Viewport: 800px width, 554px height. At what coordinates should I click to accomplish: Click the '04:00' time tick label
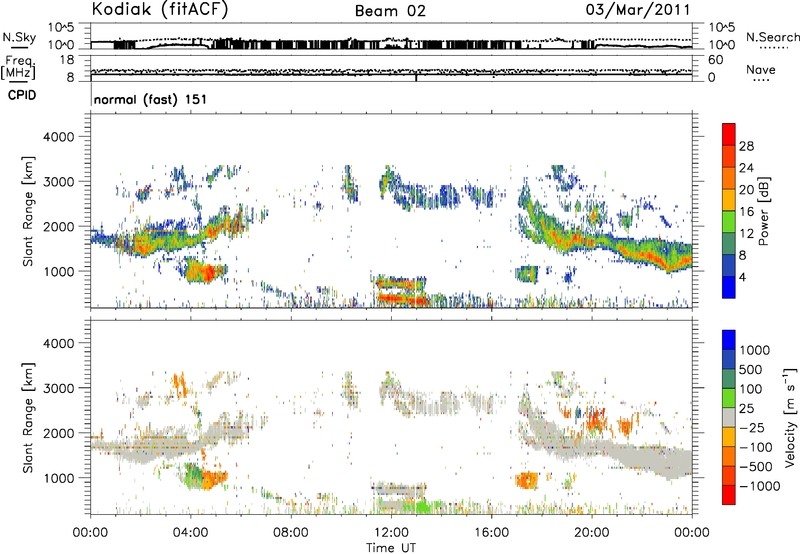191,533
